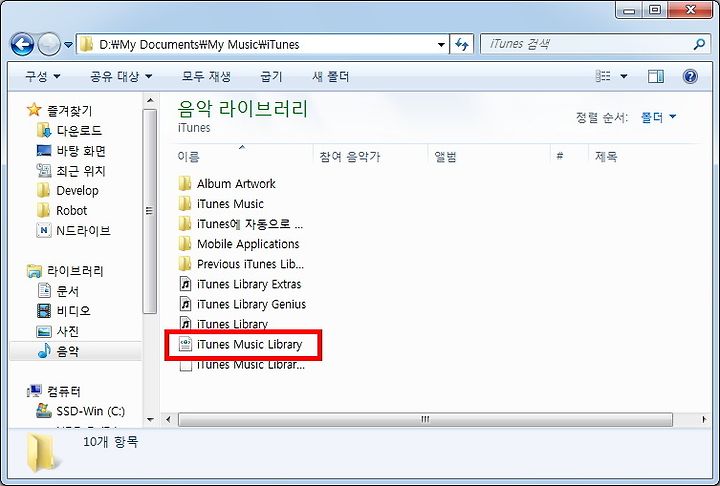Go back with the blue Back arrow
The width and height of the screenshot is (720, 486).
pos(22,45)
